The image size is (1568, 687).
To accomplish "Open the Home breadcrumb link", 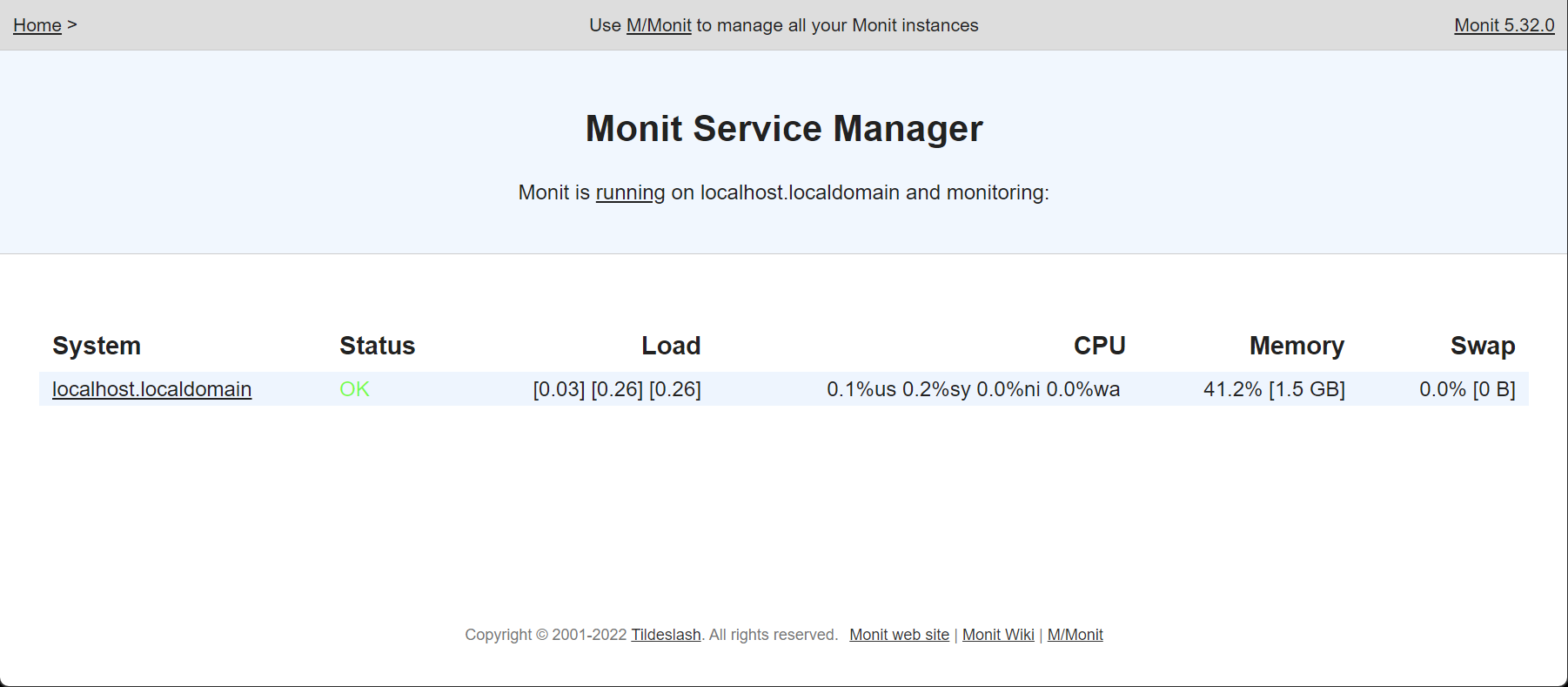I will coord(37,25).
